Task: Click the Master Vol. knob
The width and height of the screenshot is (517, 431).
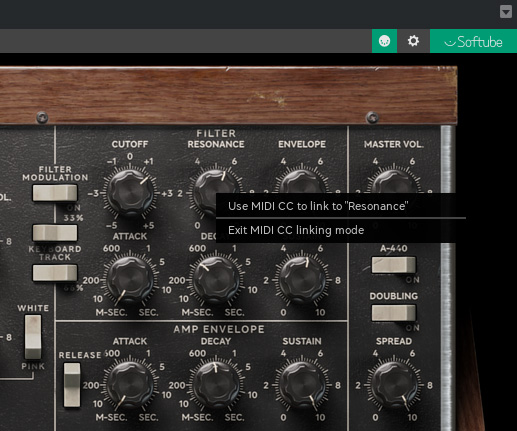Action: [394, 182]
